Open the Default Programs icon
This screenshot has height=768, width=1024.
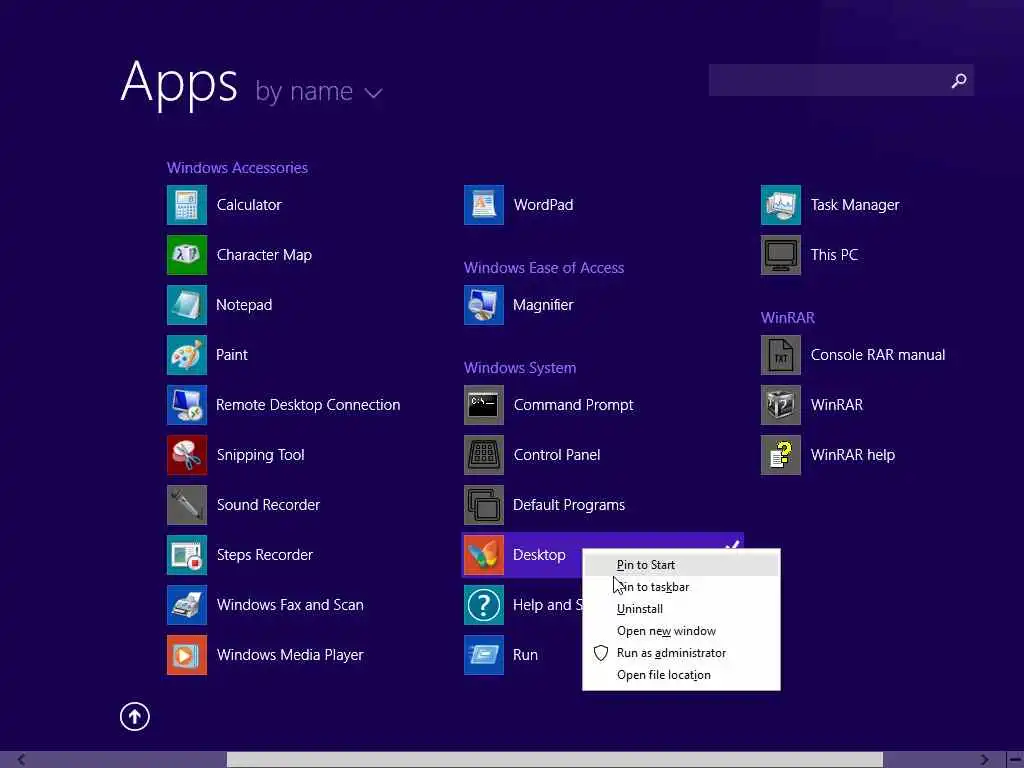[484, 505]
